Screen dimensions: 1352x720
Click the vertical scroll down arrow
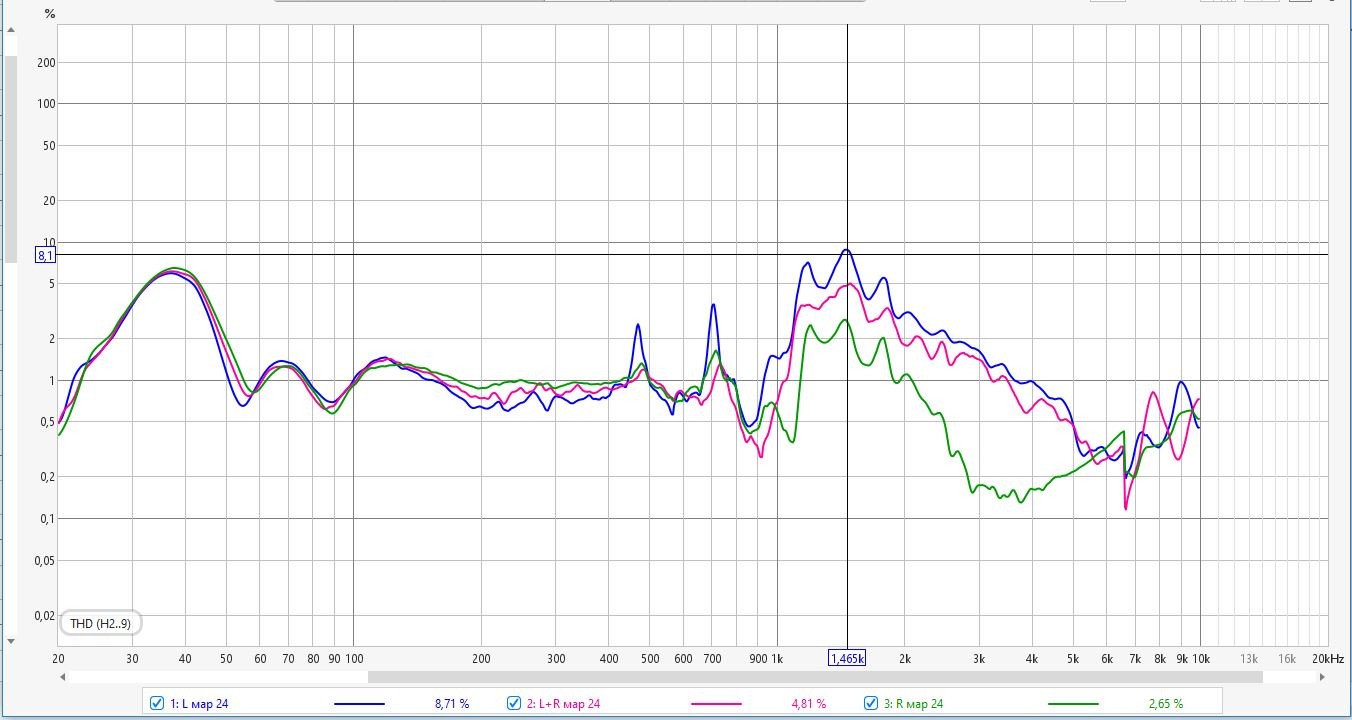point(11,641)
